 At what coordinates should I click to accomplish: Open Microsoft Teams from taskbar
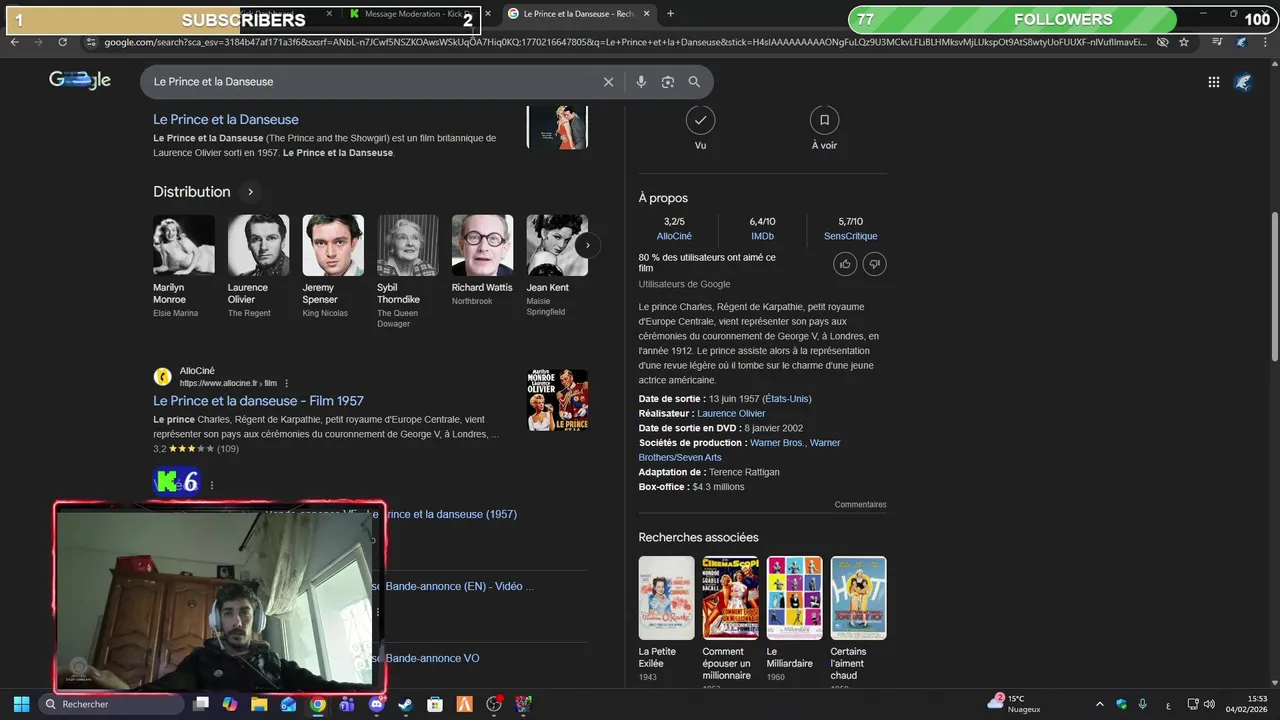click(347, 704)
